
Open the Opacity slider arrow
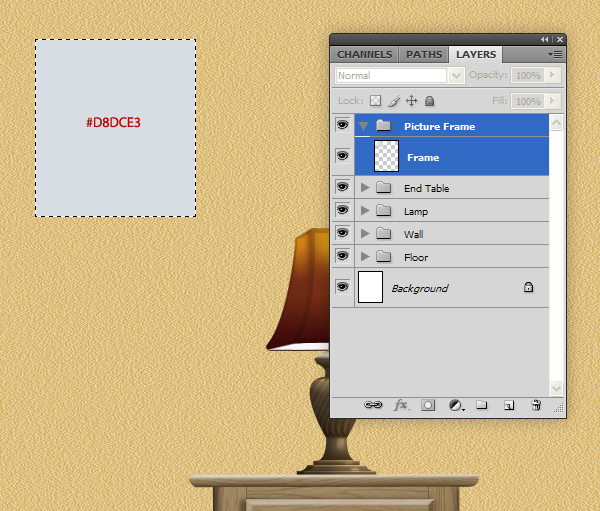553,76
